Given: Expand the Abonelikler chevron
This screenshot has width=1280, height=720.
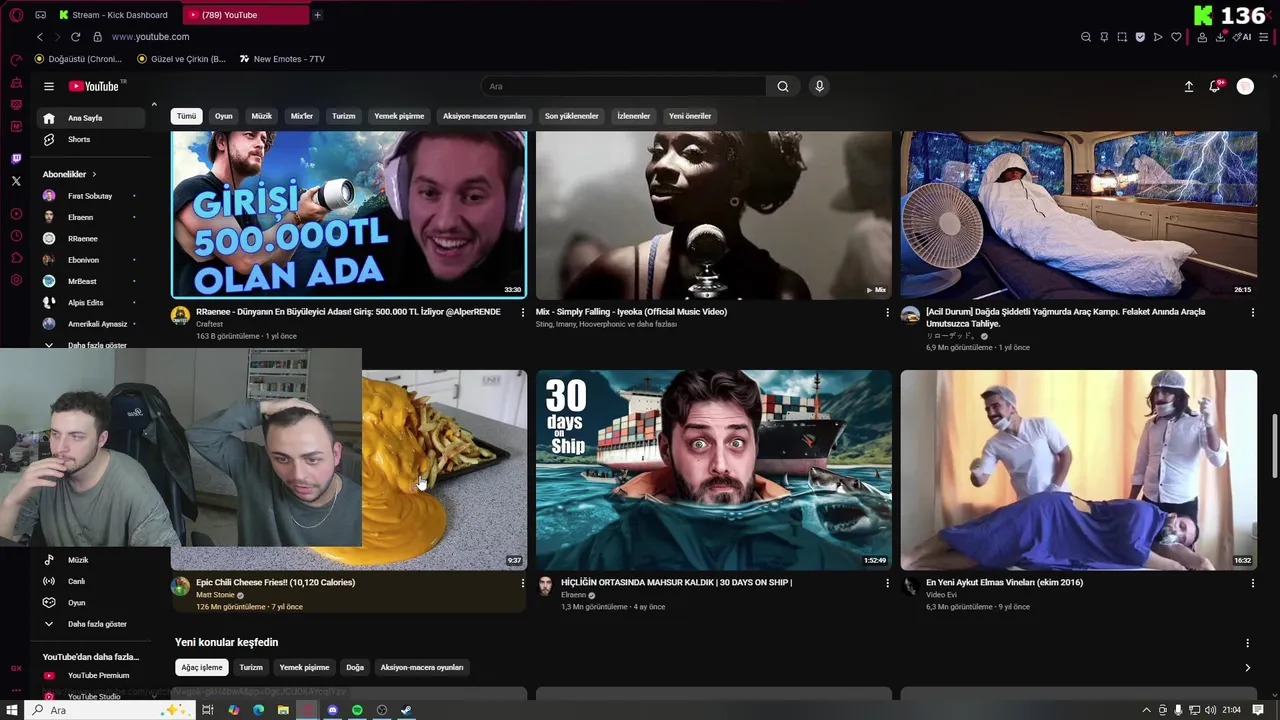Looking at the screenshot, I should (94, 174).
